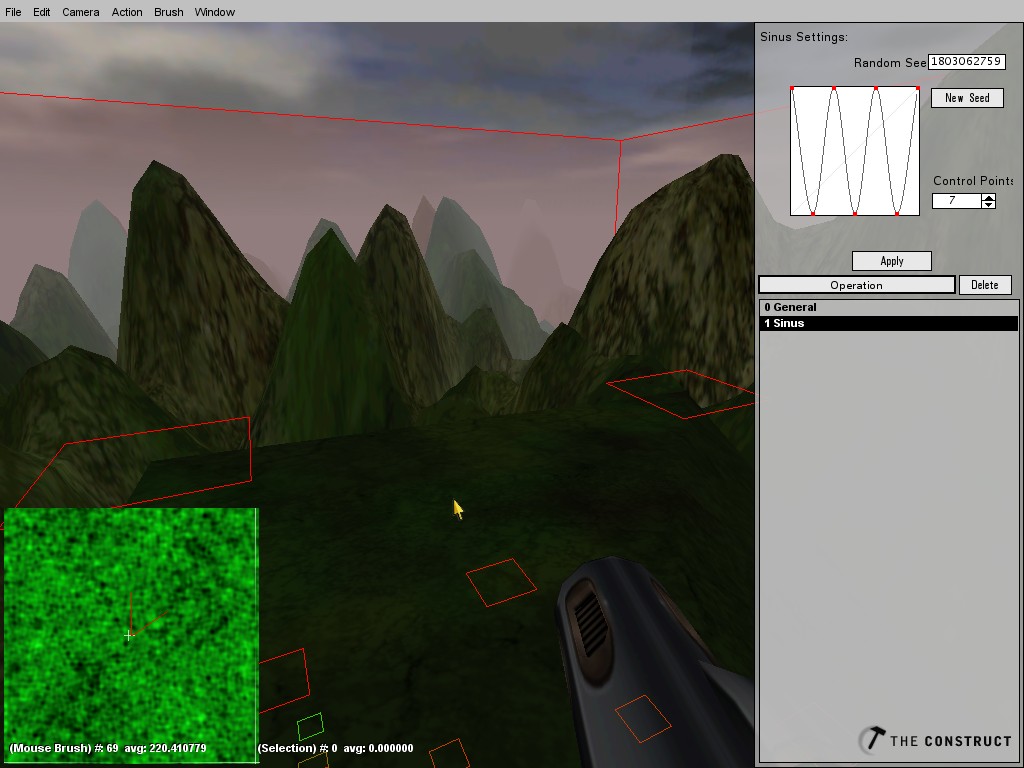Open the Camera menu

[81, 12]
